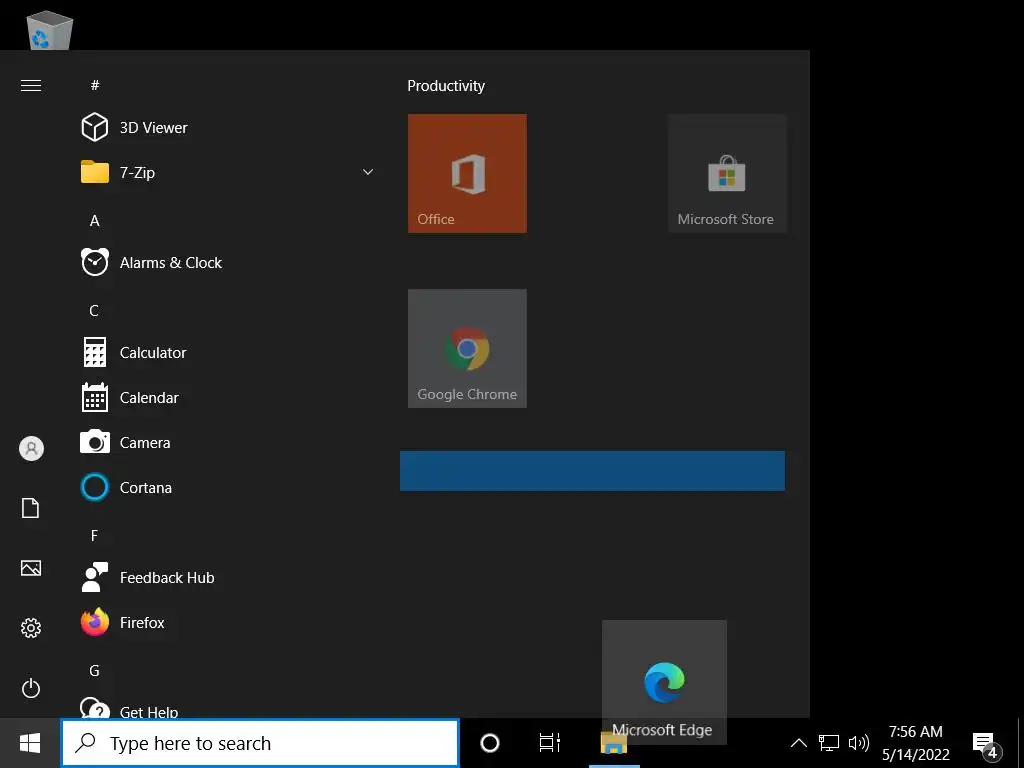This screenshot has width=1024, height=768.
Task: Focus the Type here to search box
Action: (x=260, y=743)
